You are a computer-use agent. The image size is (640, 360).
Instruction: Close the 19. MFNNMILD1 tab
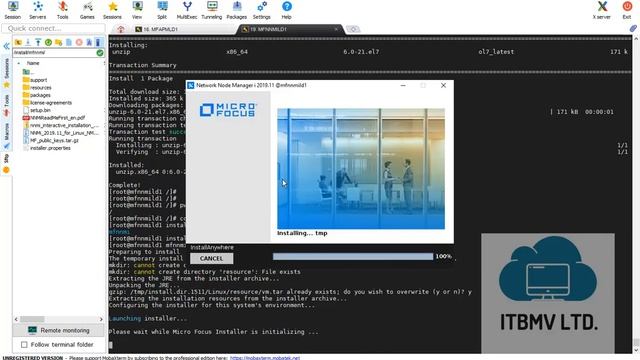click(336, 29)
